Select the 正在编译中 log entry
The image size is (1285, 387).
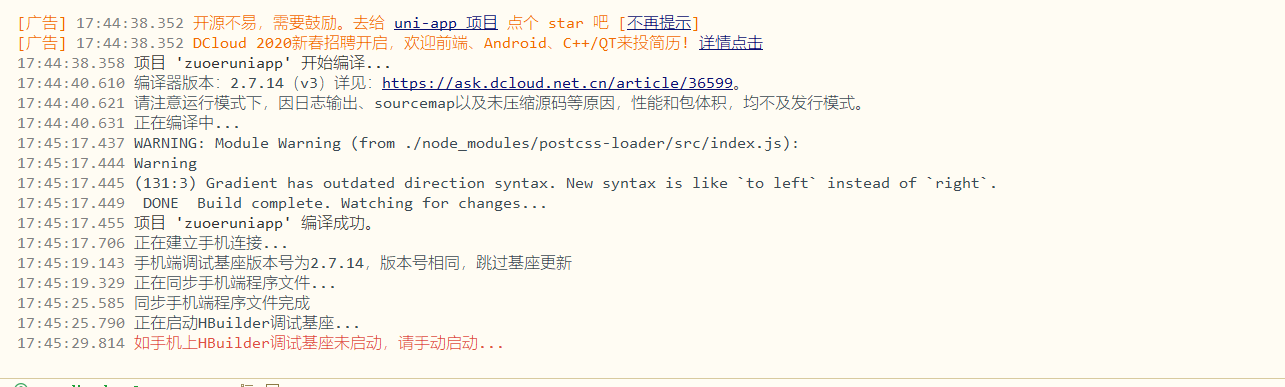(x=129, y=123)
